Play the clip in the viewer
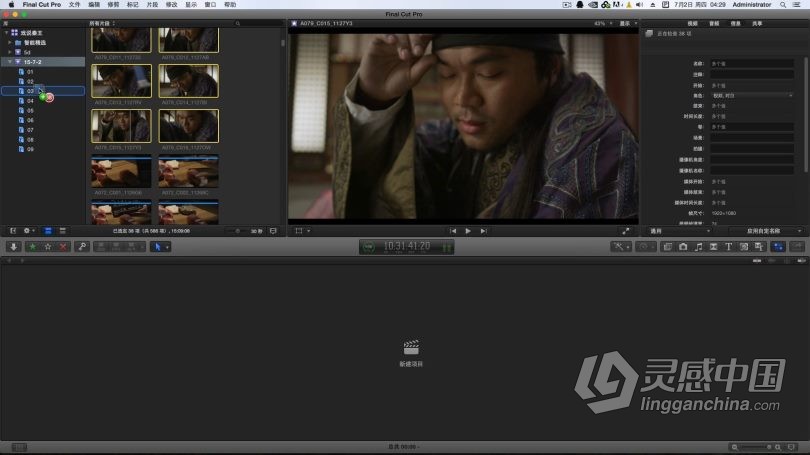Viewport: 810px width, 455px height. pos(468,231)
